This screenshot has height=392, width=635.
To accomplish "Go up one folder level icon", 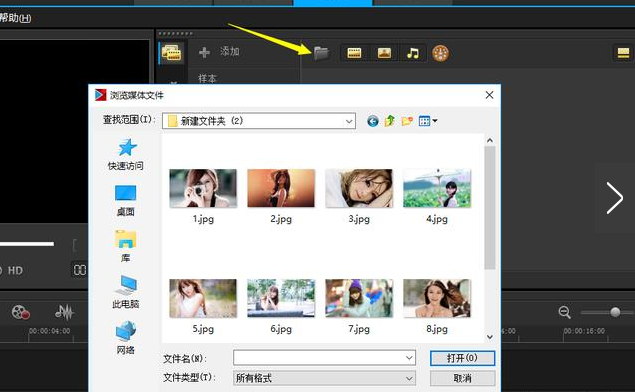I will coord(390,121).
